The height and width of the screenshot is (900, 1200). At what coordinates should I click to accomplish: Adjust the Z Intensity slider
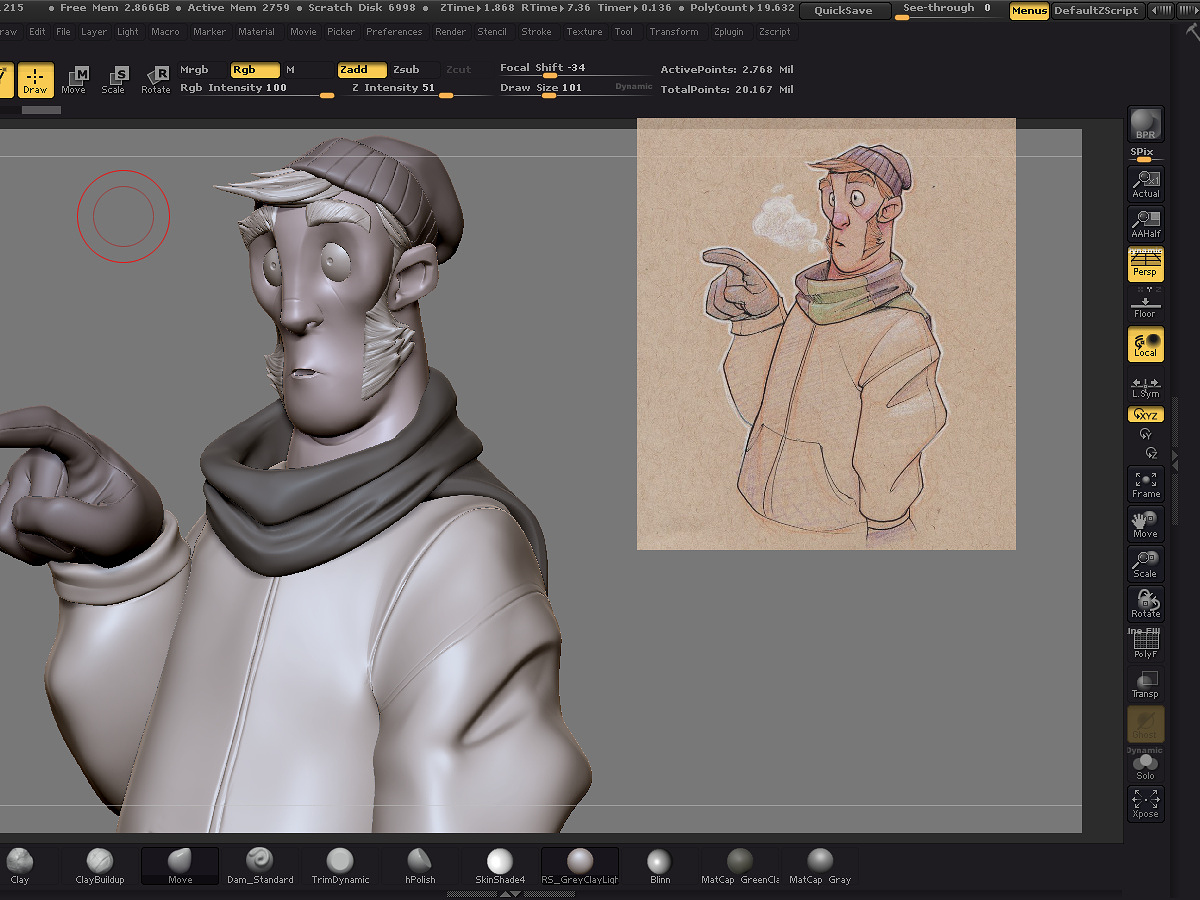click(415, 89)
